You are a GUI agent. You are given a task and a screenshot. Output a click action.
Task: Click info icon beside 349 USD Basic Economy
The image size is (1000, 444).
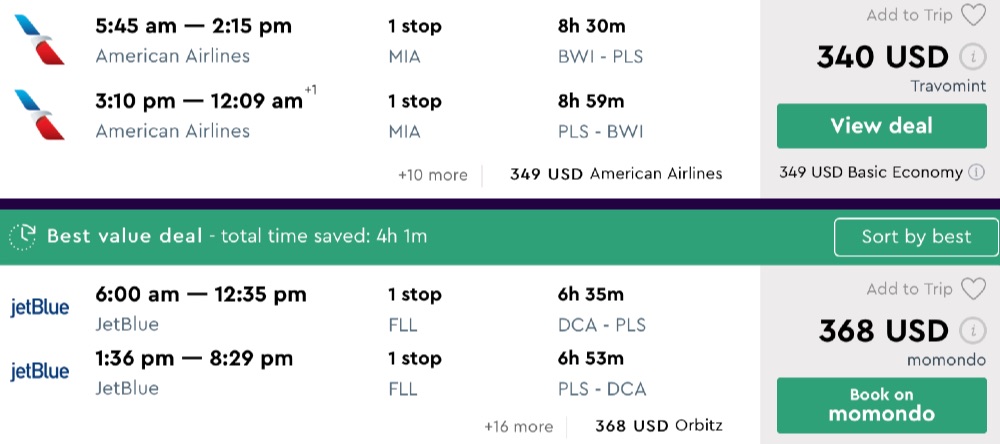tap(977, 172)
